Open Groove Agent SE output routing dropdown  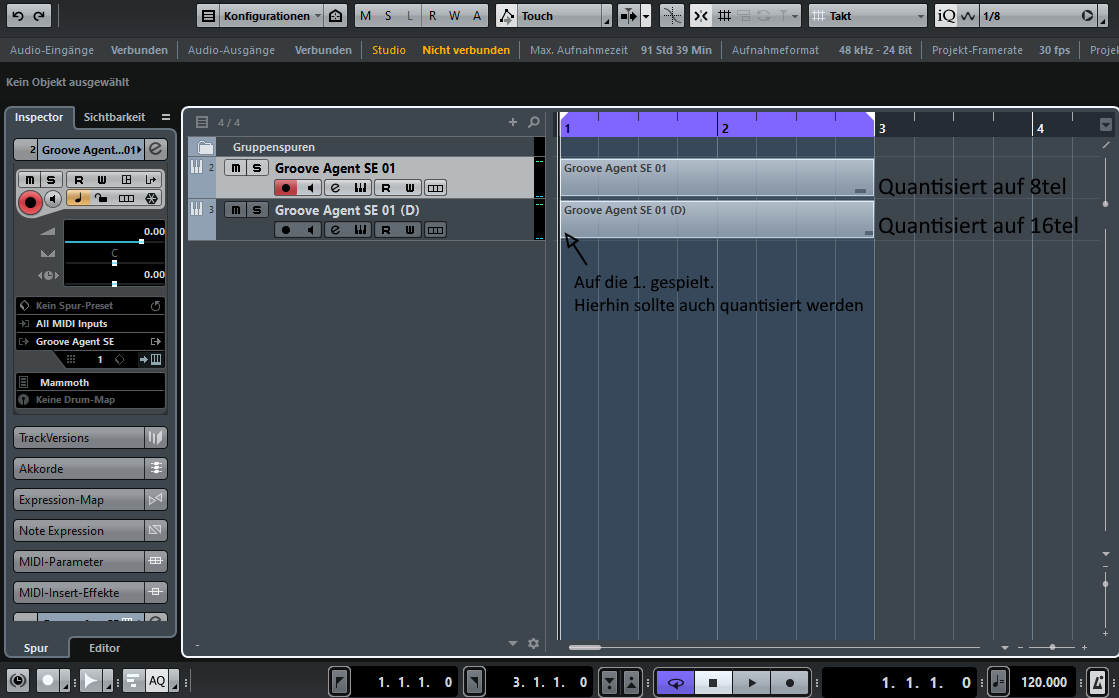(91, 341)
